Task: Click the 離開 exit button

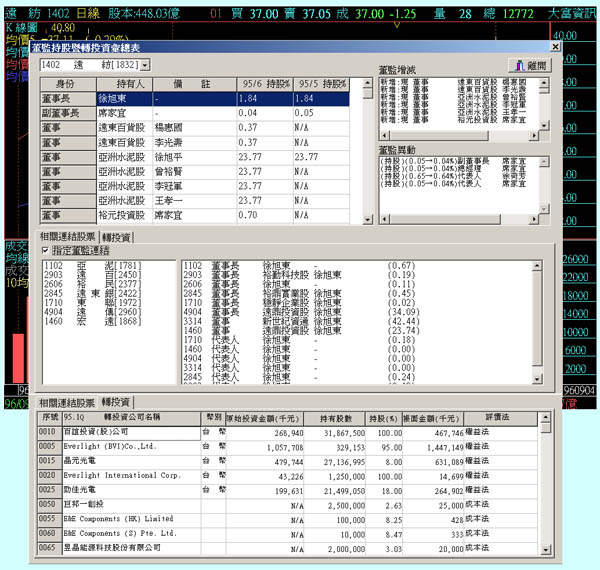Action: pos(530,65)
